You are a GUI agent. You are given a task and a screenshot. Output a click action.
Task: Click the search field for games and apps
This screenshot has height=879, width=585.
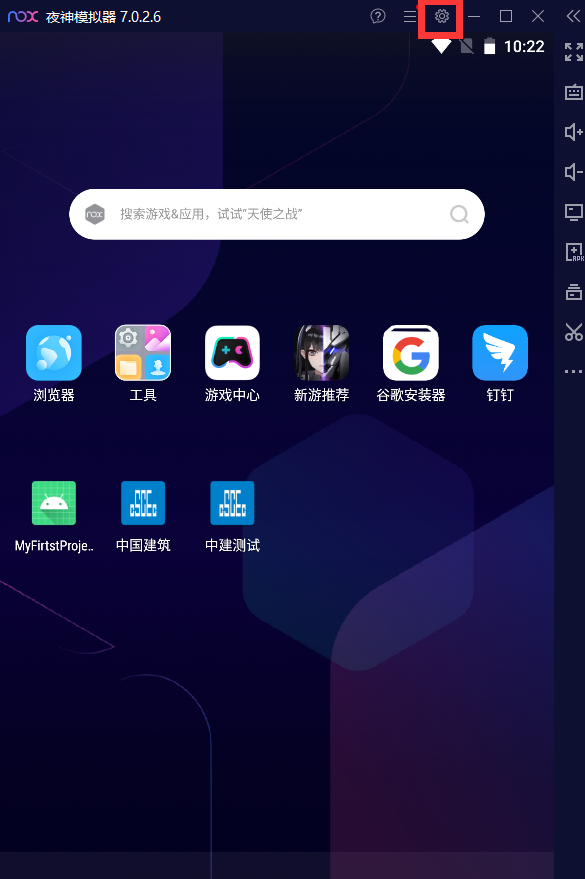(x=277, y=214)
